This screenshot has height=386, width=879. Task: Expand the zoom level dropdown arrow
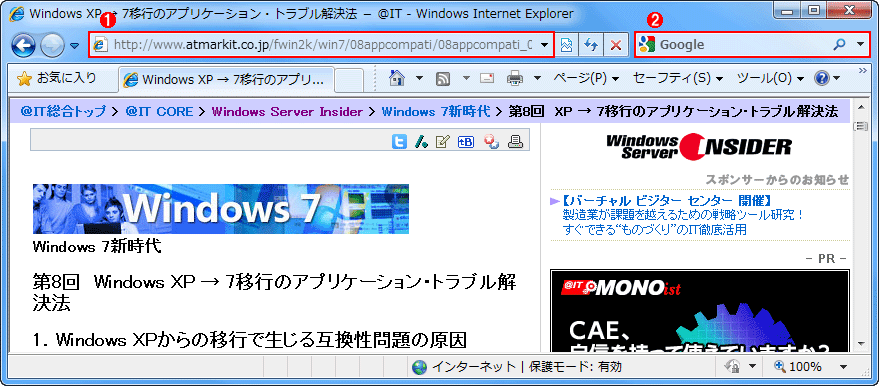(843, 367)
